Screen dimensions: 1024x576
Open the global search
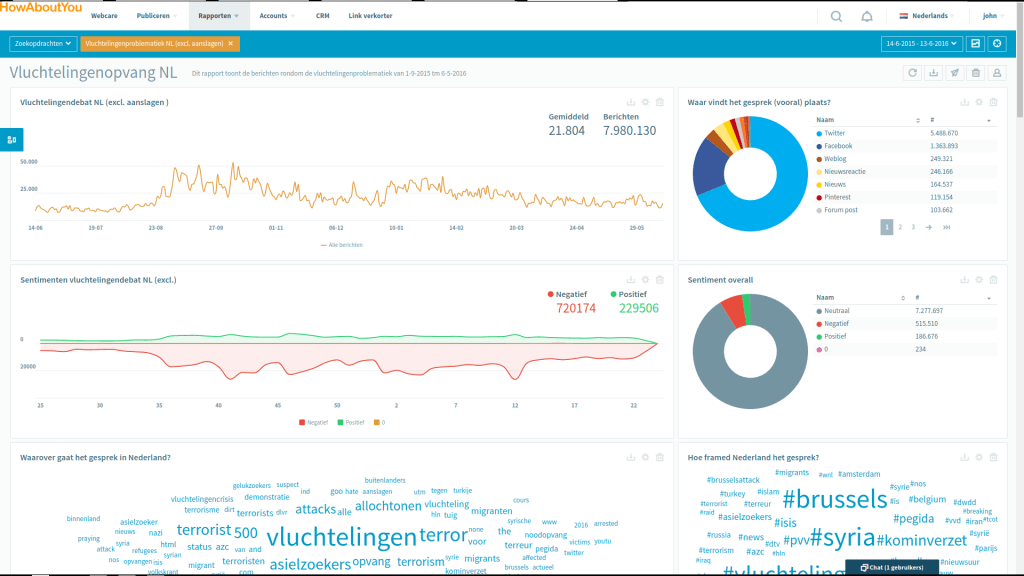coord(836,16)
